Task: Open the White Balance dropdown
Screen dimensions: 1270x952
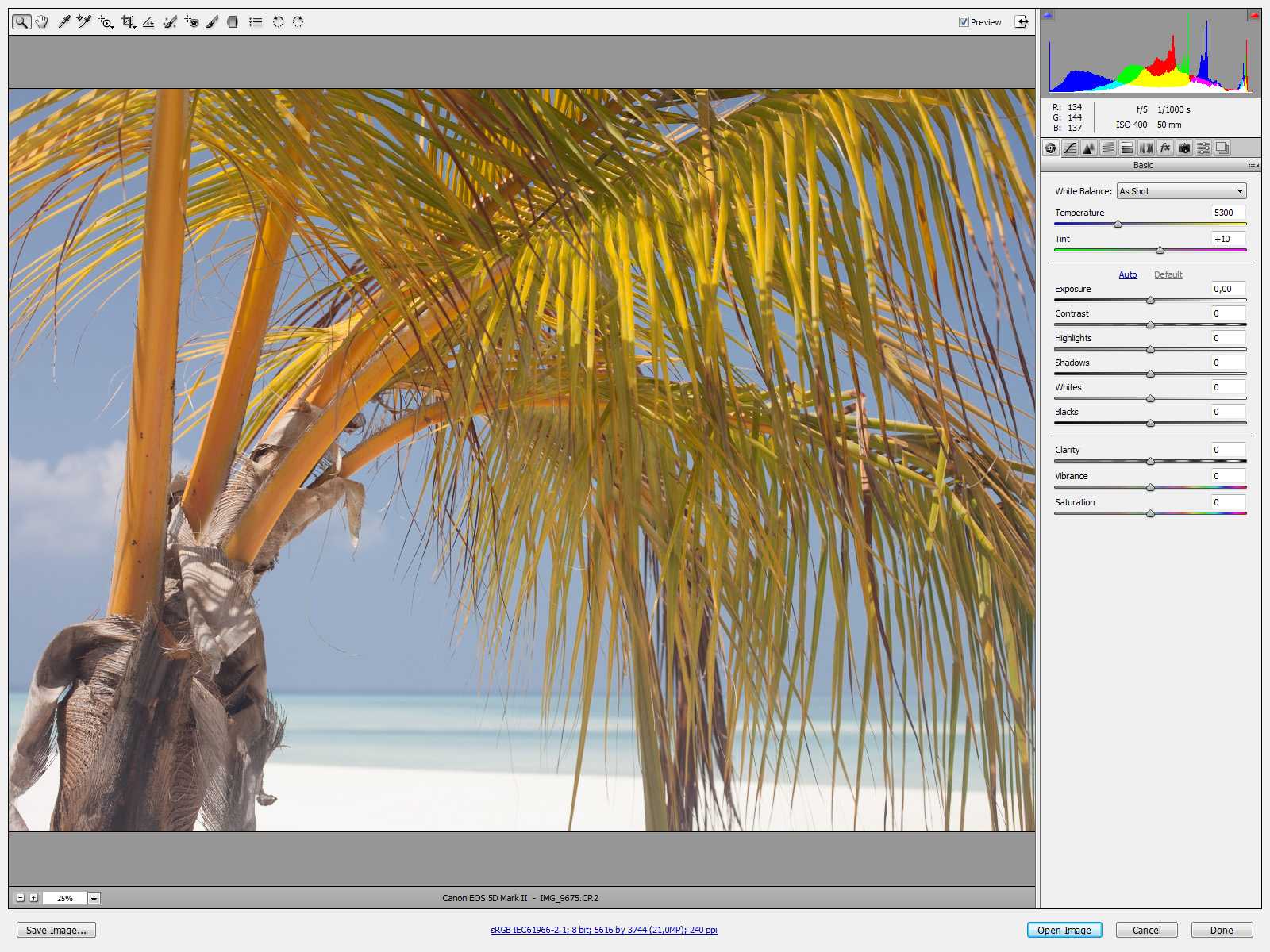Action: click(x=1181, y=191)
